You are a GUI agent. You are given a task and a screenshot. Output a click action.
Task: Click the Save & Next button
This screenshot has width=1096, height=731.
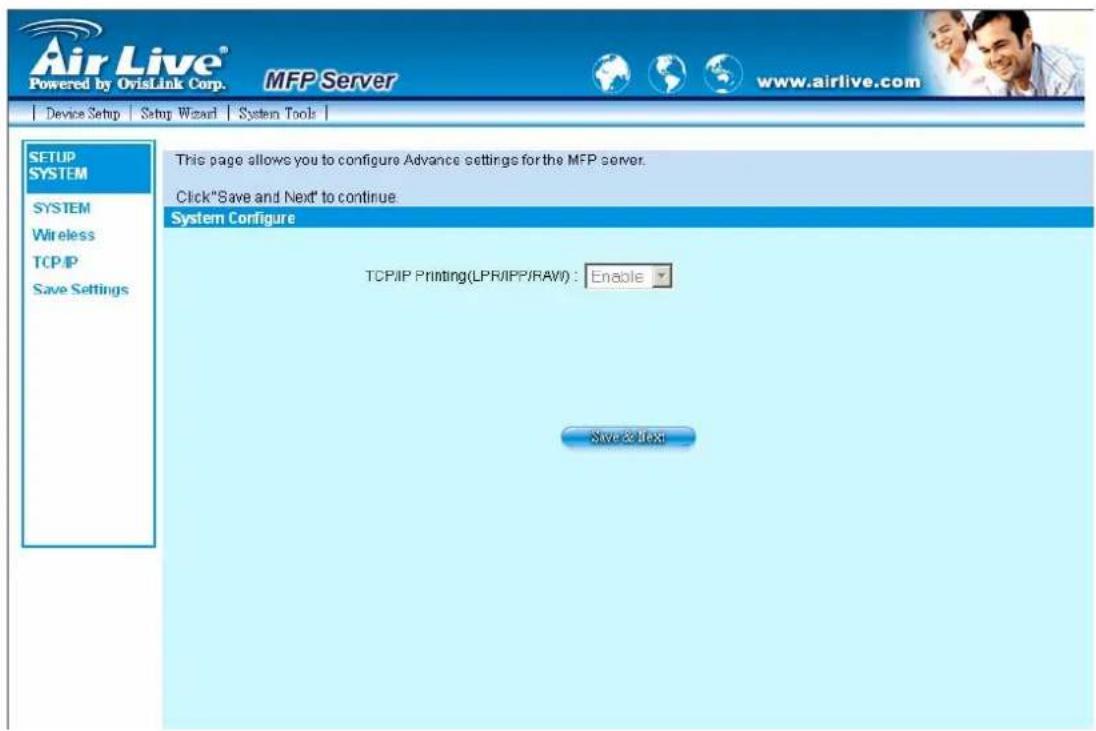628,437
